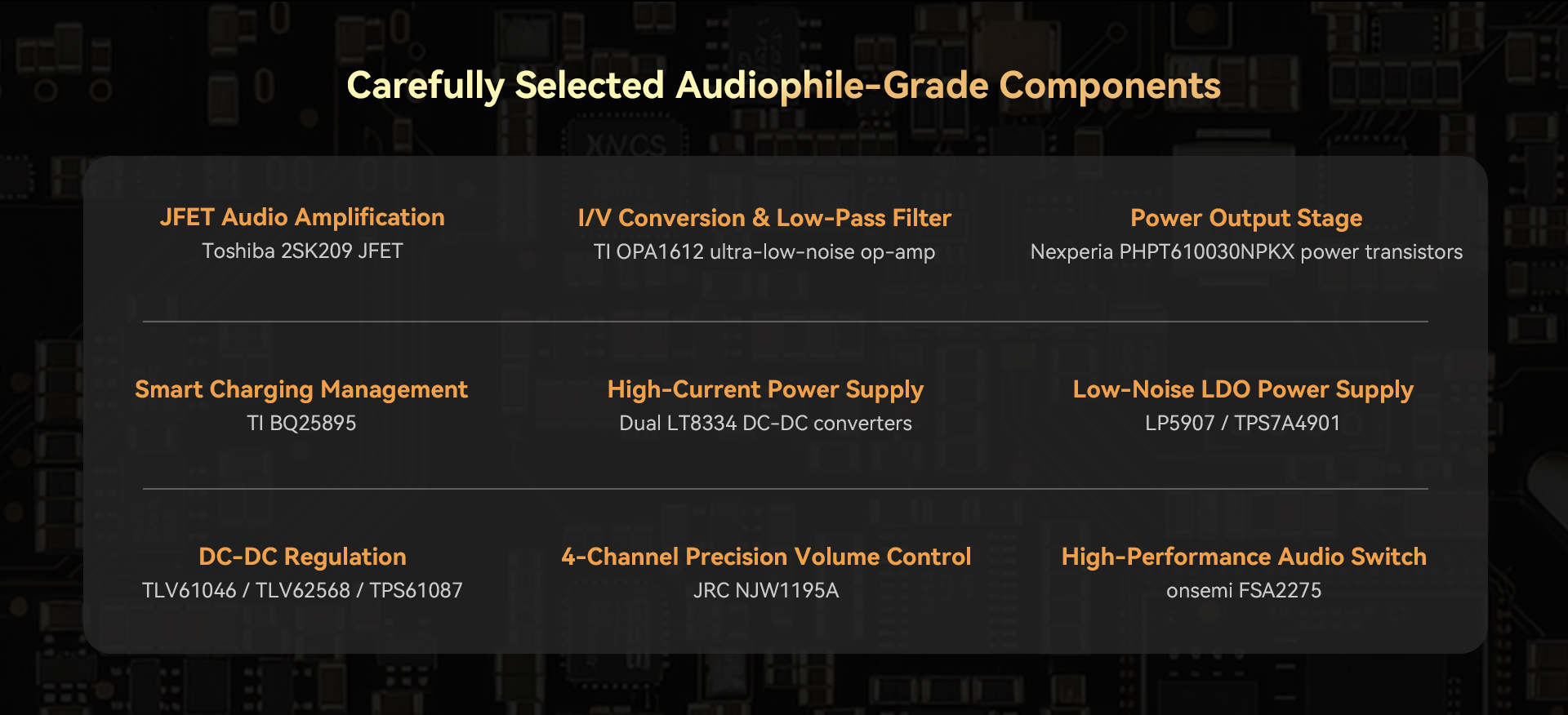Select the JFET Audio Amplification title
Screen dimensions: 1568x715
coord(302,217)
